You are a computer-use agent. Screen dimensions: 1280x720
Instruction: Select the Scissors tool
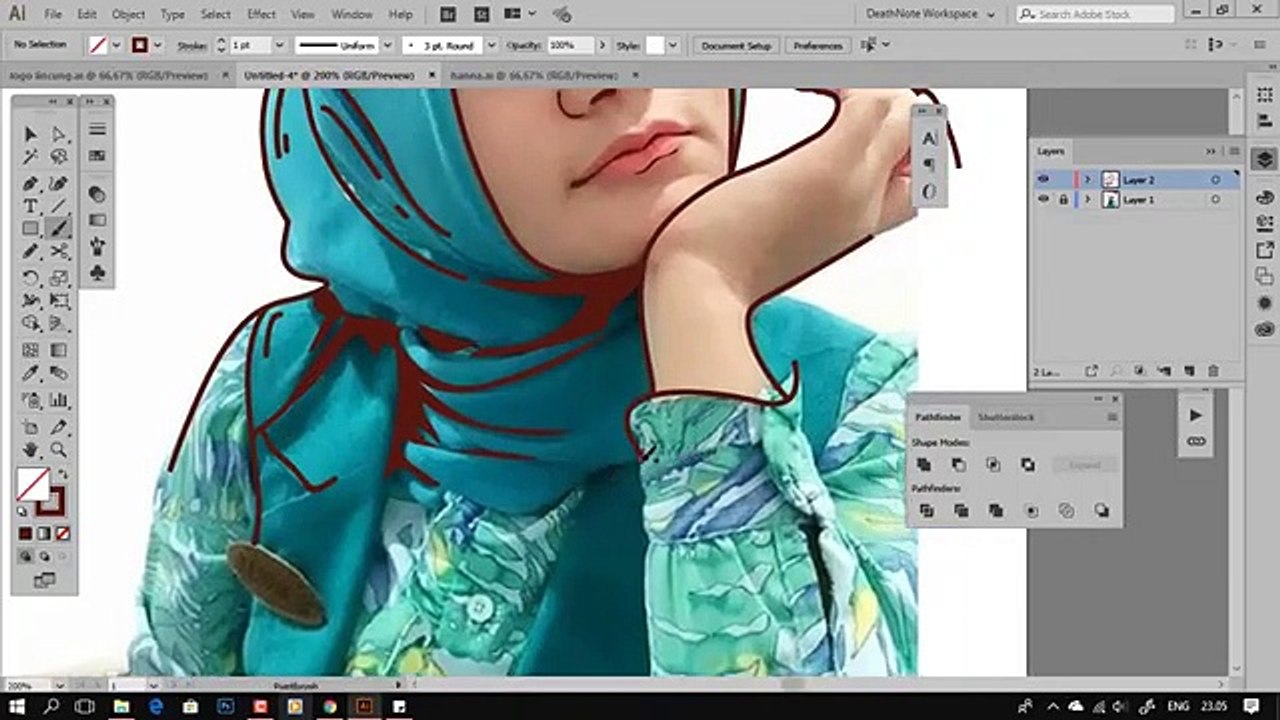tap(59, 252)
